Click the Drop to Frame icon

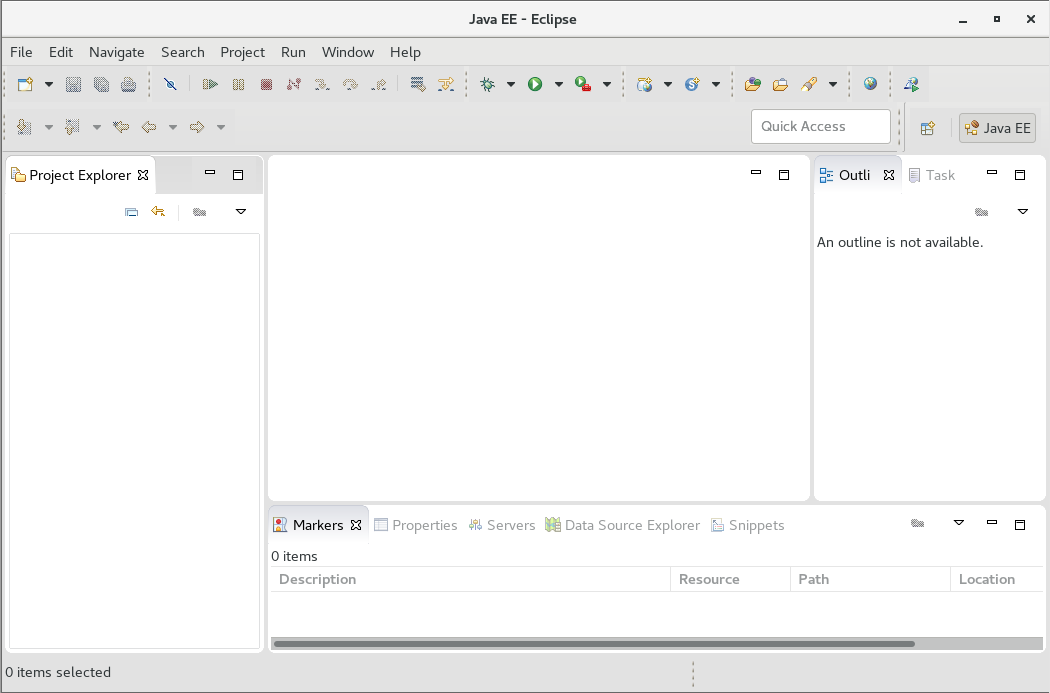coord(418,84)
